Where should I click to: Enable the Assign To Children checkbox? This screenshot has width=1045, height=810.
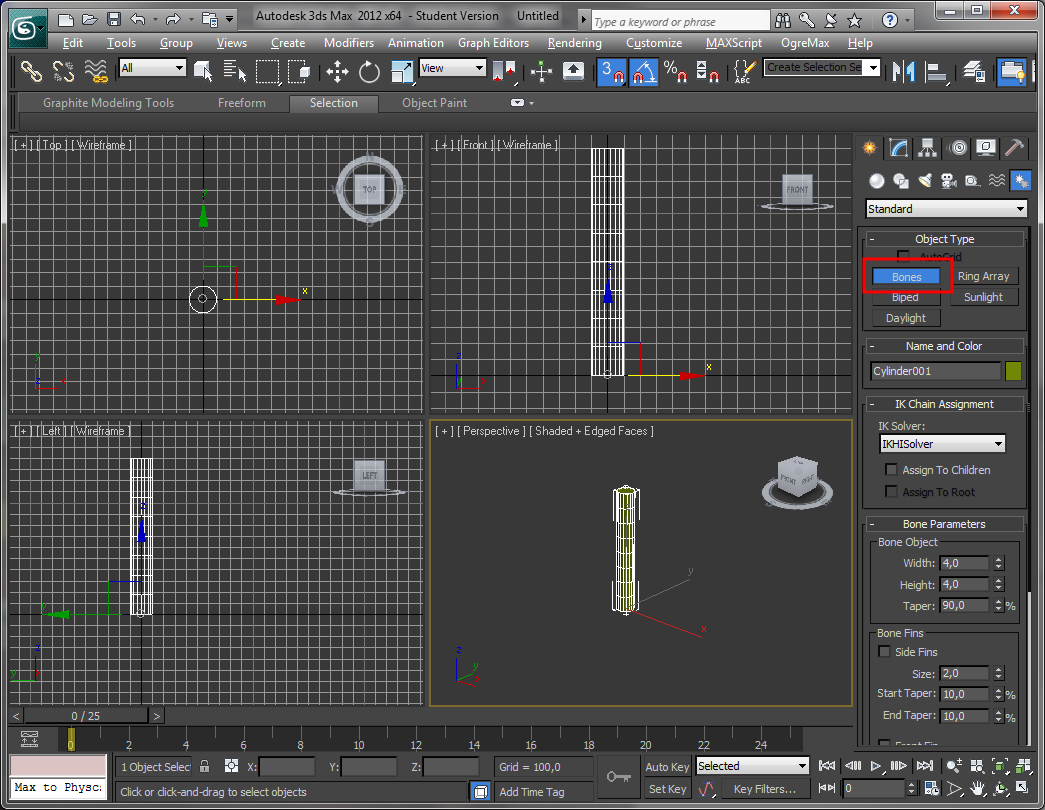tap(891, 469)
